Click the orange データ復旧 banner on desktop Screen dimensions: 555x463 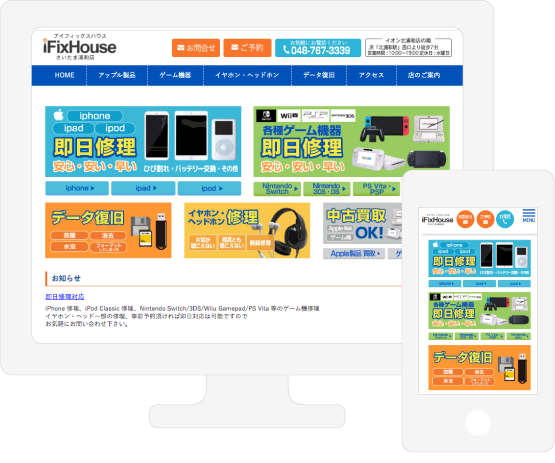(108, 230)
